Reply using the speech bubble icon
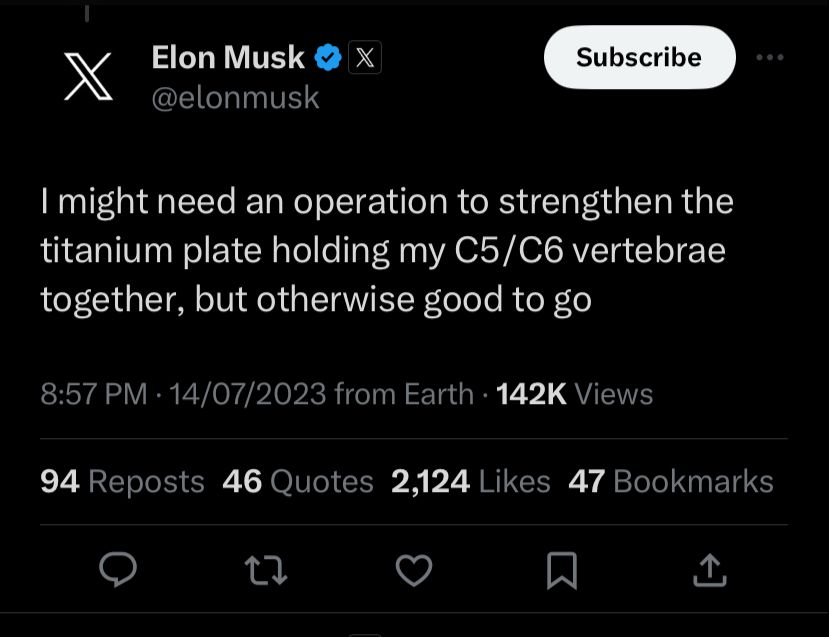This screenshot has height=637, width=829. point(119,570)
